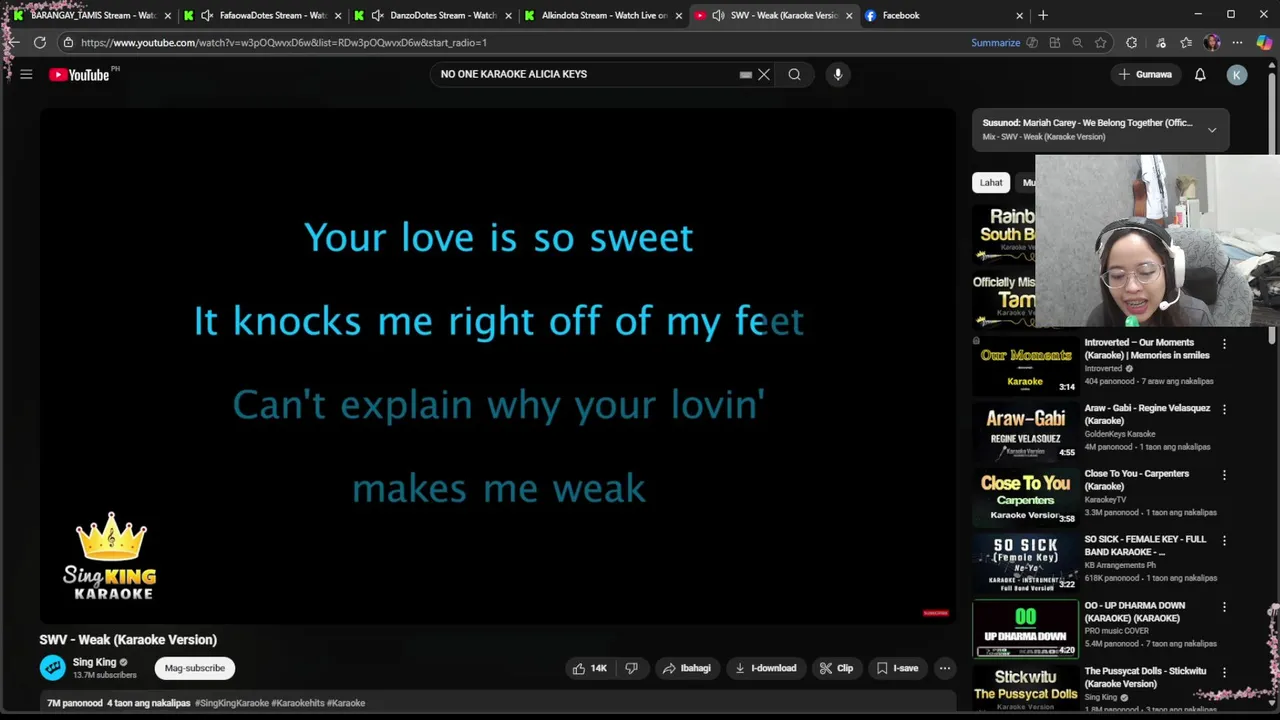This screenshot has width=1280, height=720.
Task: Collapse the mix playlist panel chevron
Action: pos(1212,130)
